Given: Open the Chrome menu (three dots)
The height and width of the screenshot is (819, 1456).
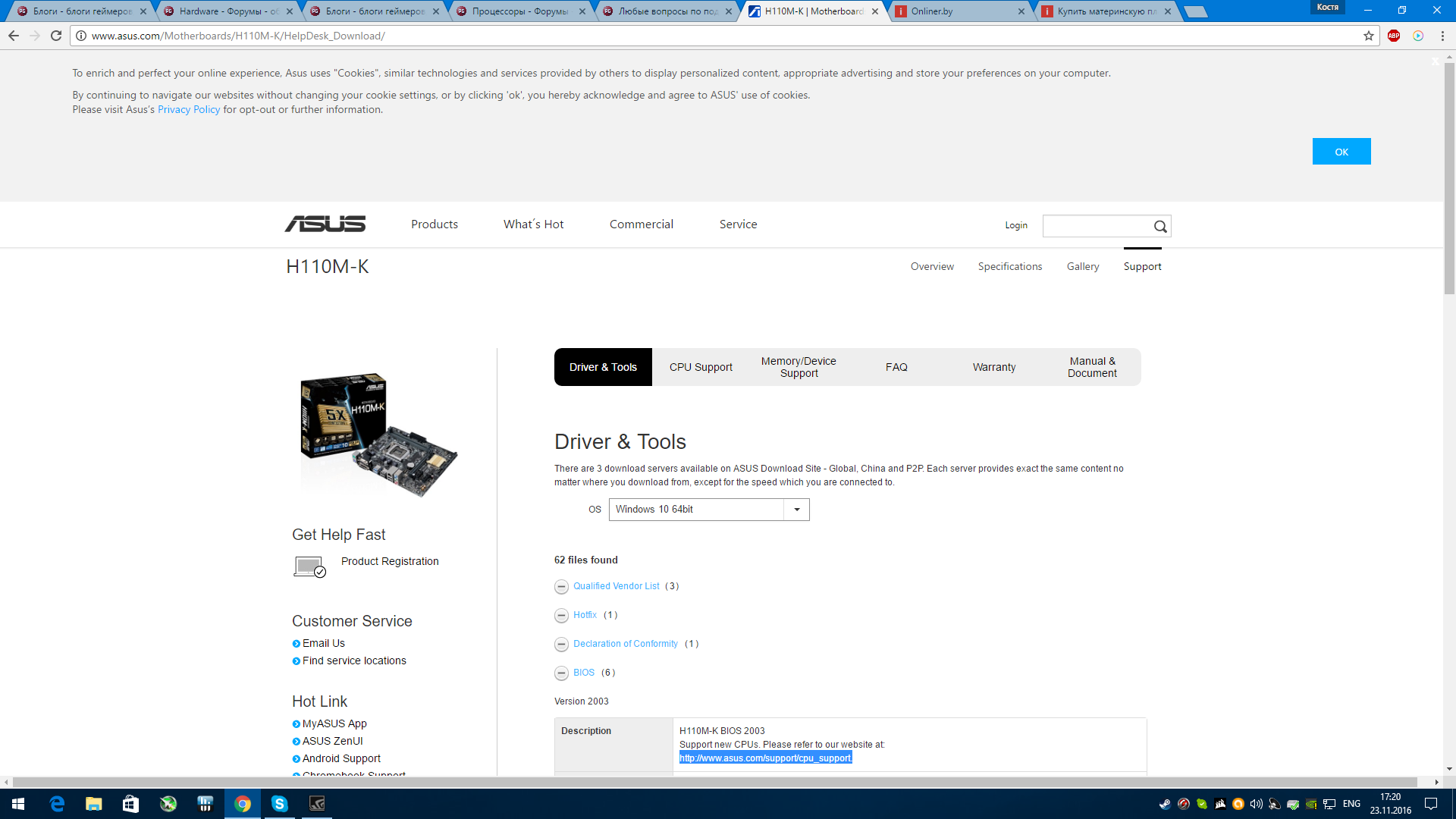Looking at the screenshot, I should [x=1442, y=36].
